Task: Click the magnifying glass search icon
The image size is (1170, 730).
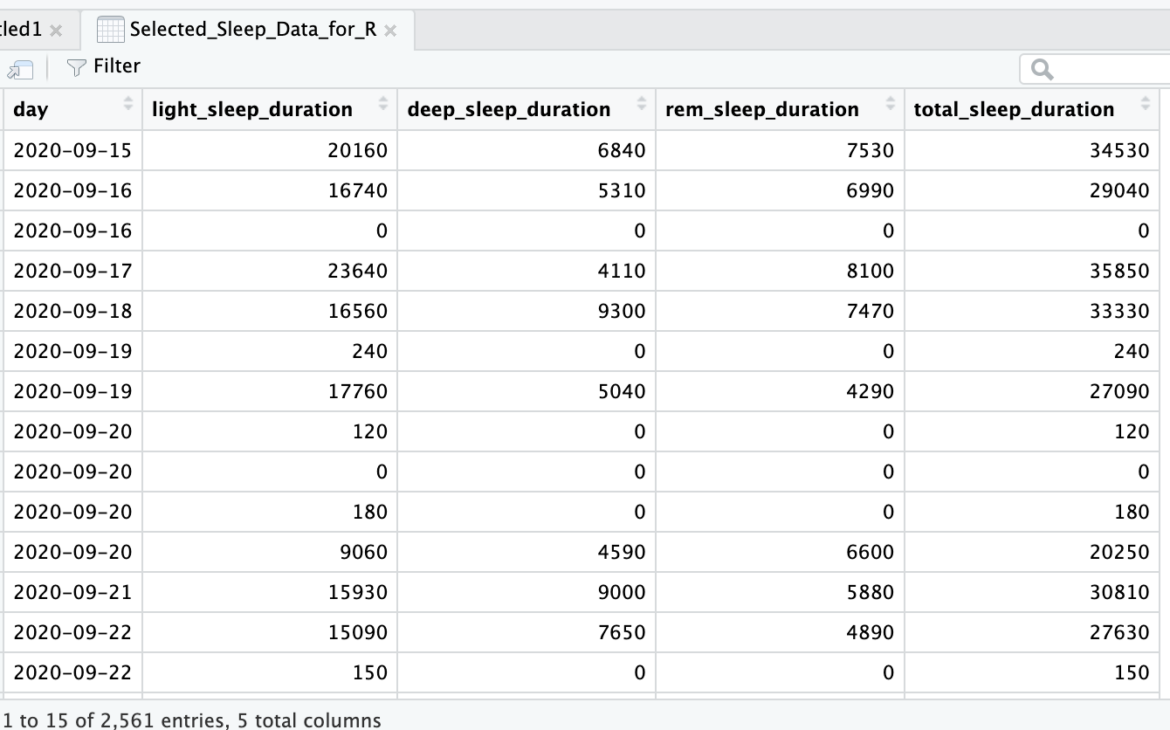Action: (1042, 69)
